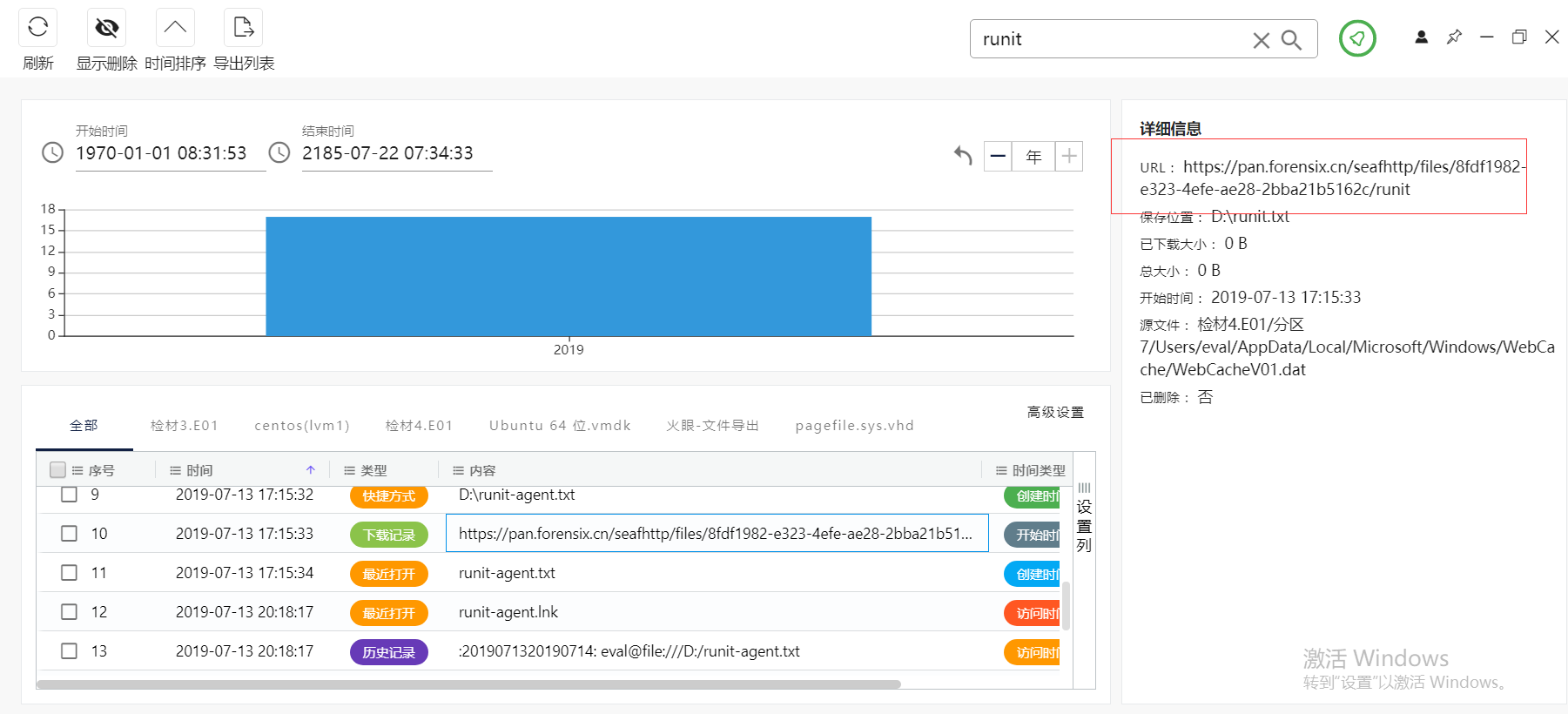The height and width of the screenshot is (714, 1568).
Task: Click the 访问时间 badge in row 12
Action: (x=1033, y=613)
